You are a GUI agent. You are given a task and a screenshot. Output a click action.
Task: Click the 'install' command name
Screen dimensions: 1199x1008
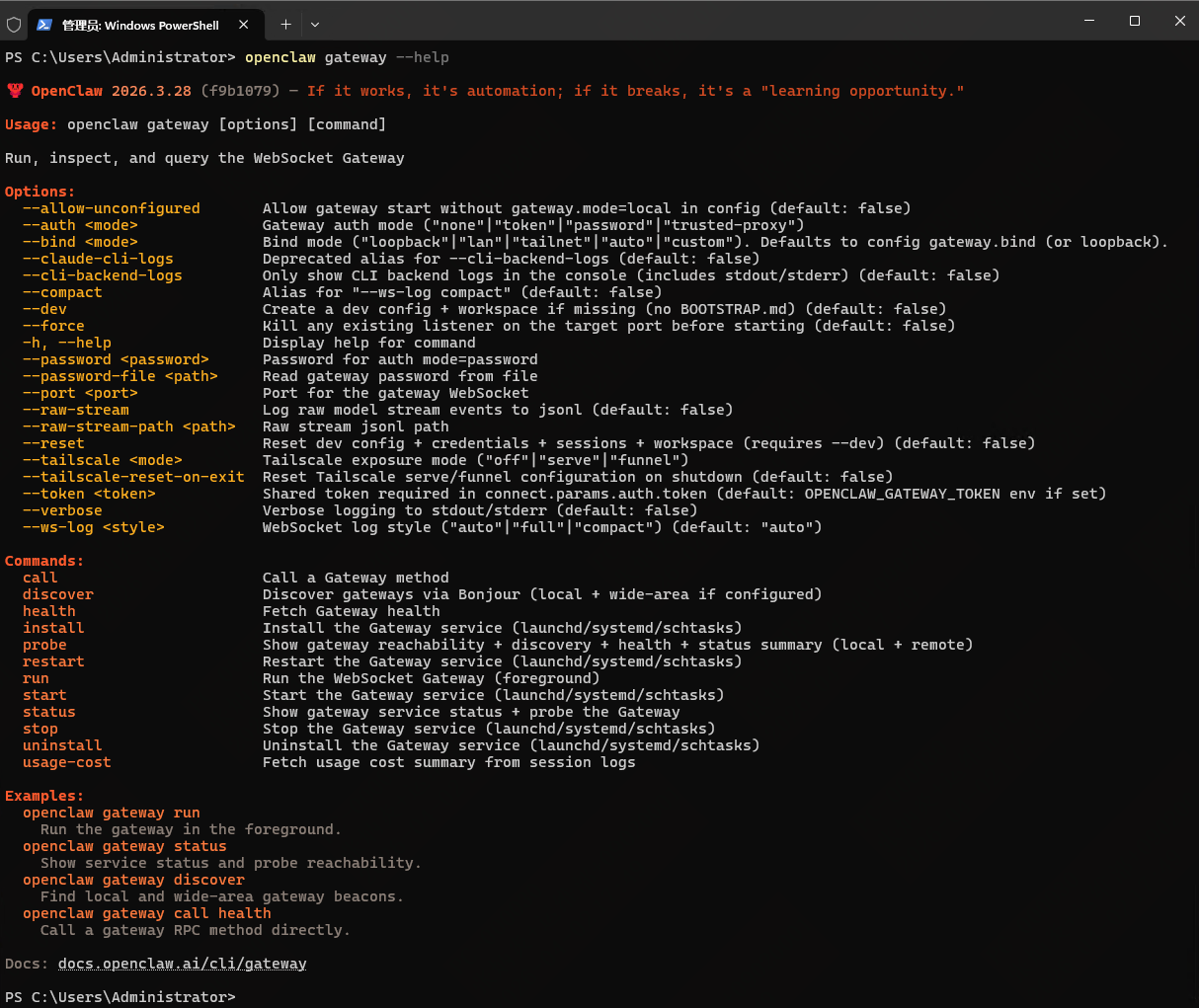(x=53, y=628)
